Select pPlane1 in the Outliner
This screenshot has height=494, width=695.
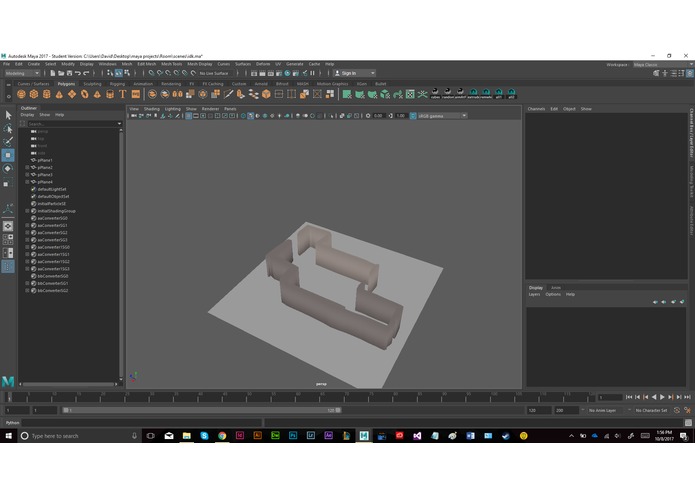click(x=45, y=160)
